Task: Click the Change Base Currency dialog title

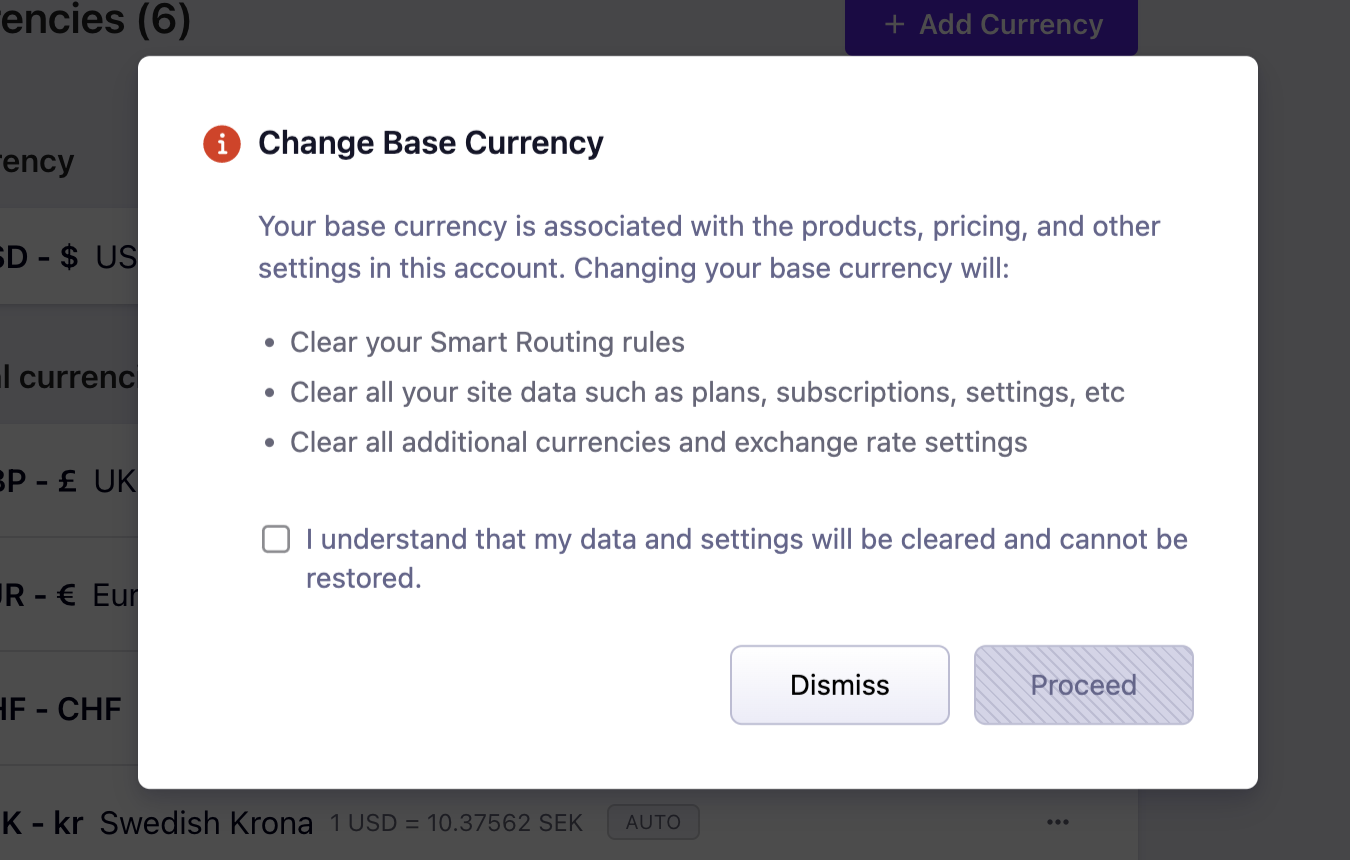Action: [430, 144]
